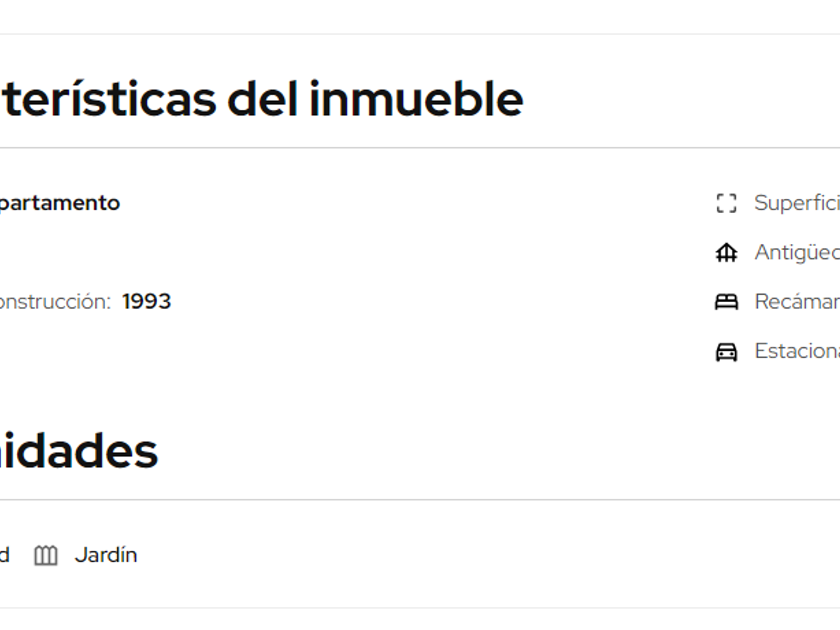Click the Departamento property type text
Viewport: 840px width, 630px height.
(58, 203)
